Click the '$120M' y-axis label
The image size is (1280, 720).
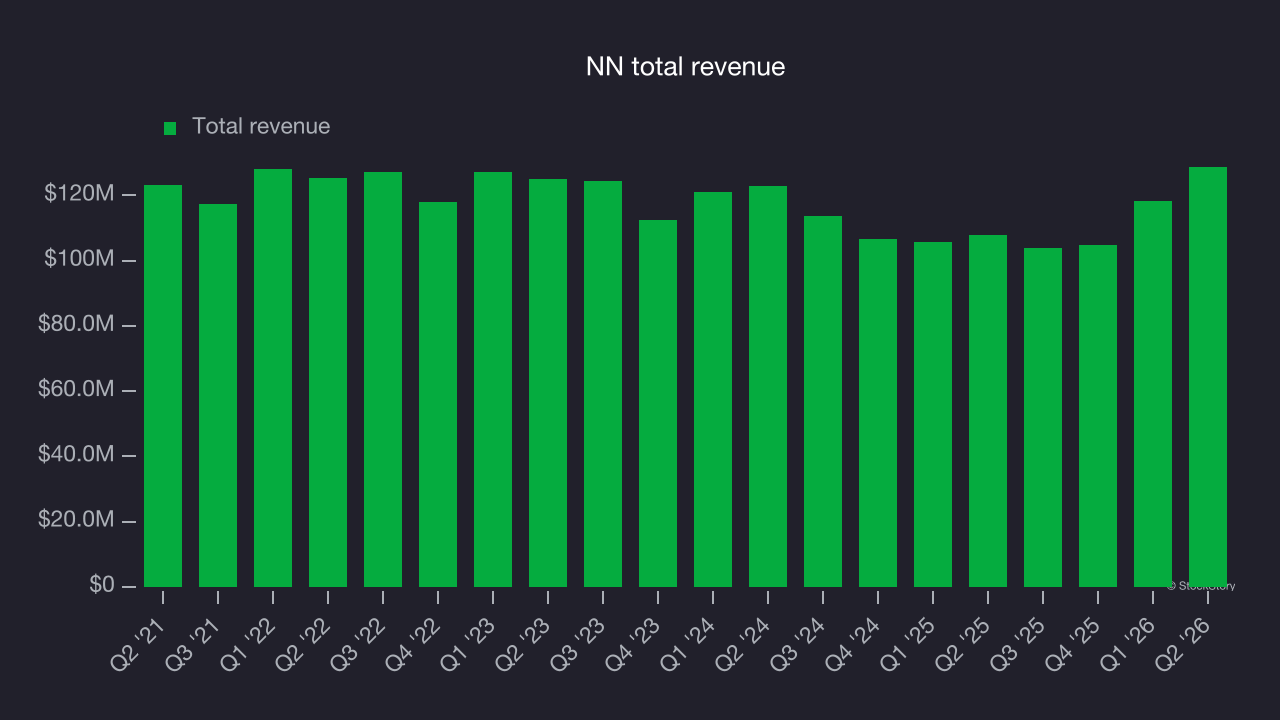tap(79, 194)
